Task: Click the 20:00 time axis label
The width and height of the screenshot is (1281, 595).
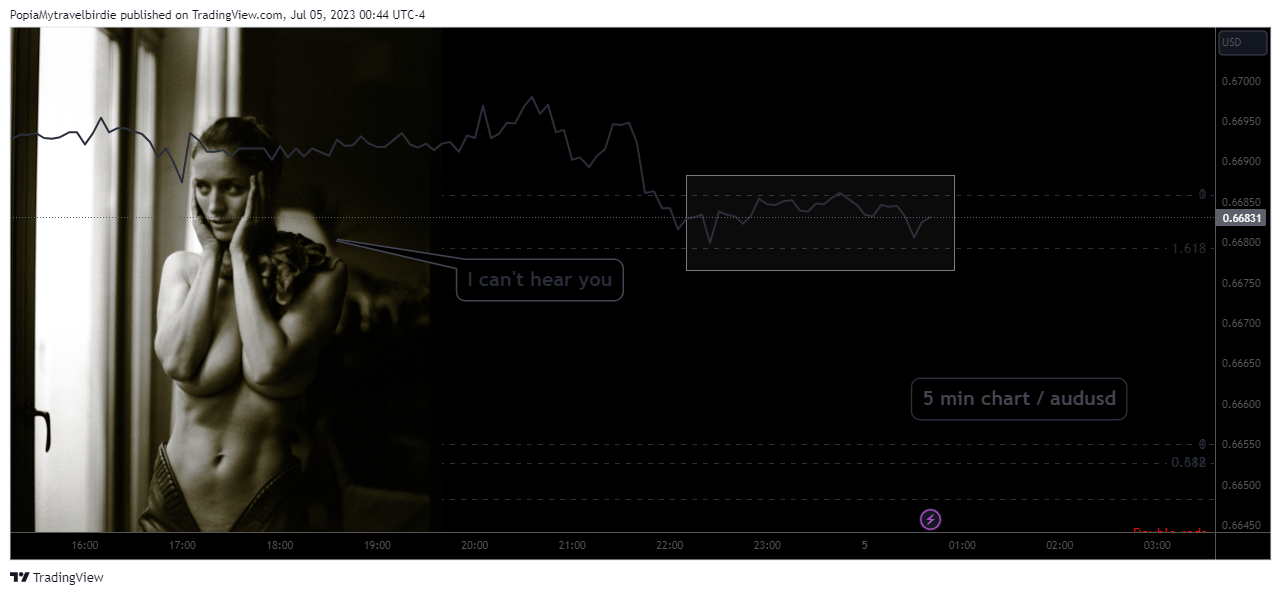Action: coord(475,545)
